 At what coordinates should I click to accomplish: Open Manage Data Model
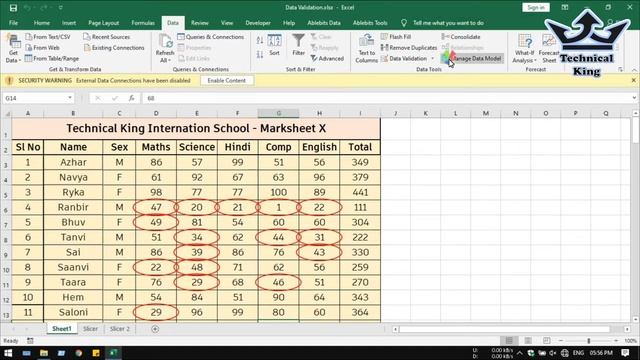pos(472,58)
